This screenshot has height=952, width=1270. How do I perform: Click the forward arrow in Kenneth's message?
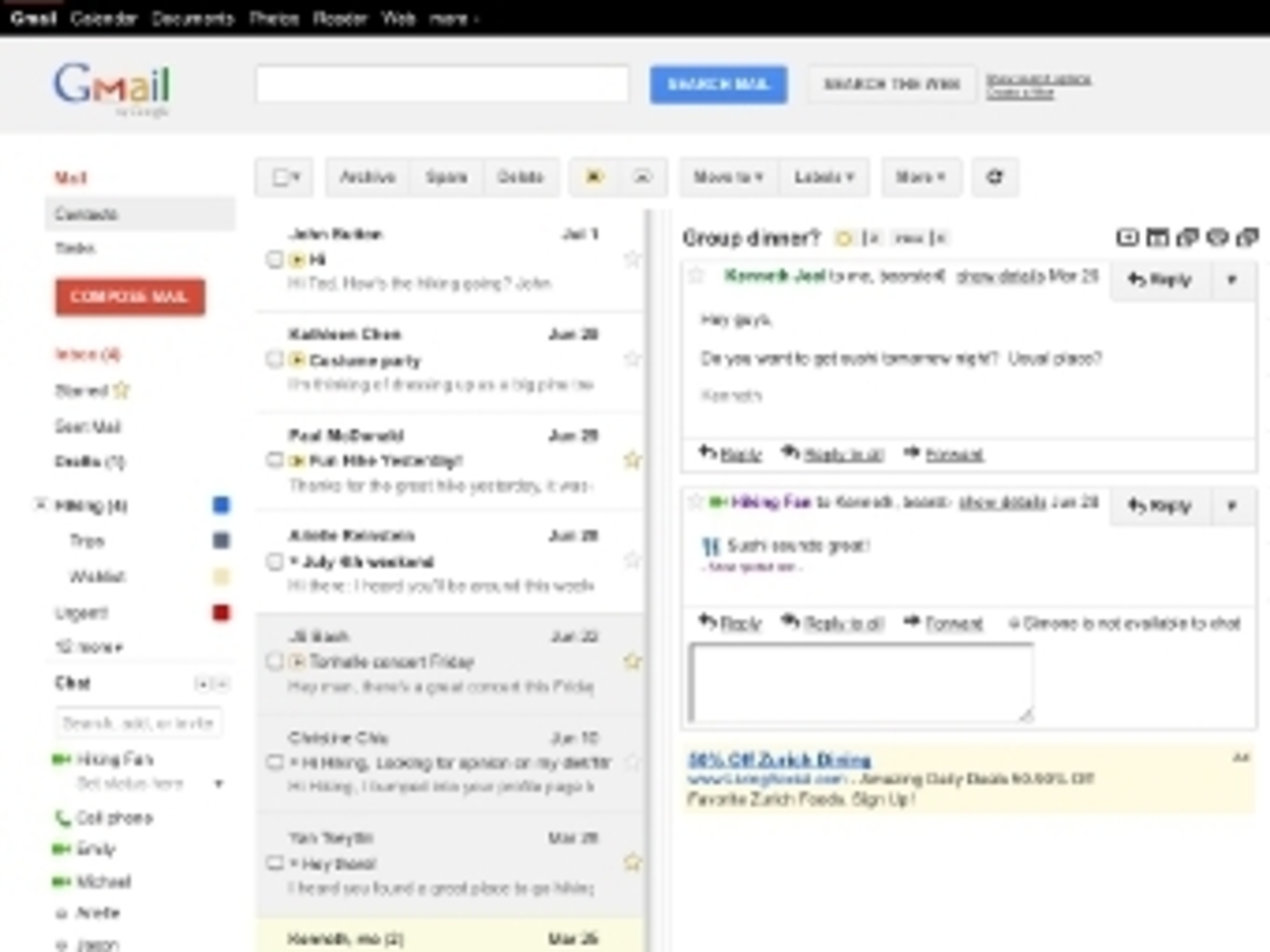click(x=912, y=453)
